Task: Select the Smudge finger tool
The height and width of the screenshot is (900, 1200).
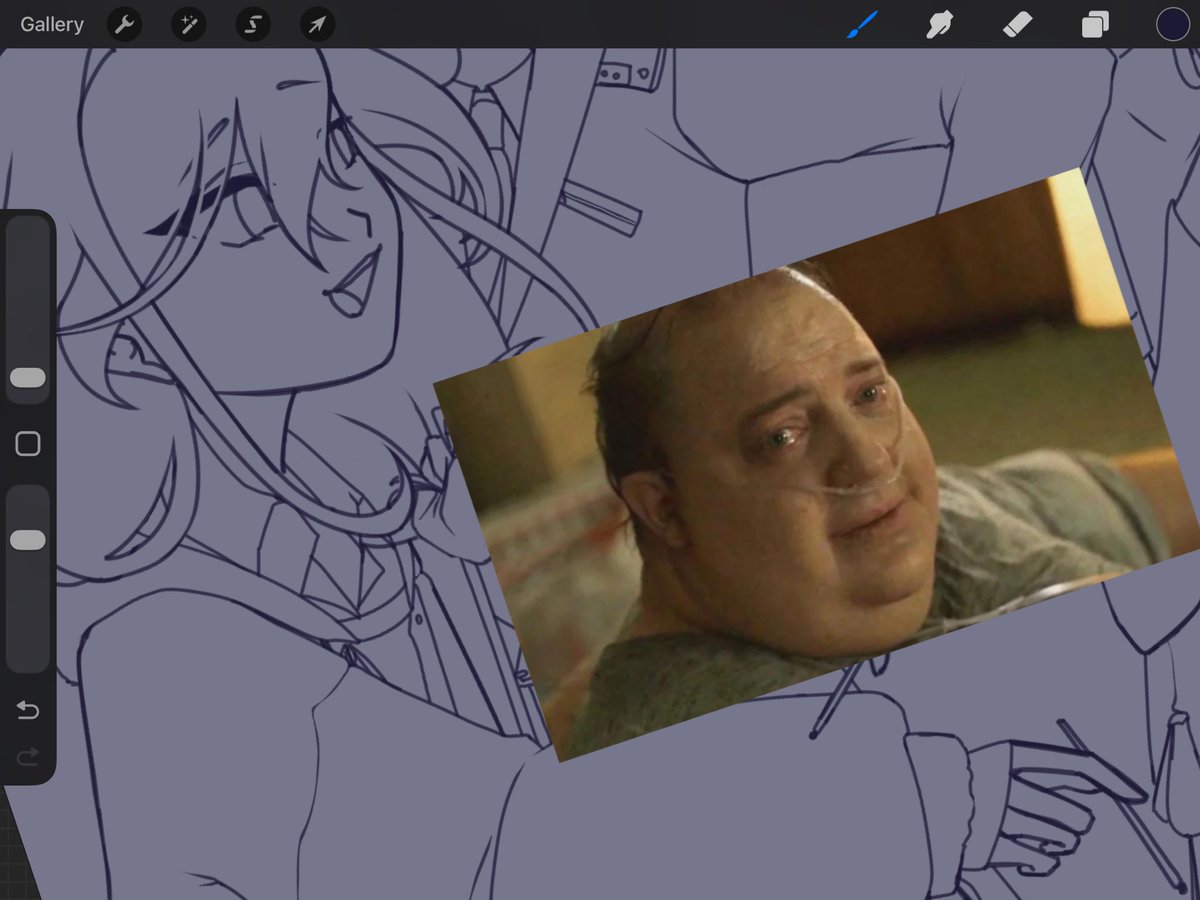Action: point(939,25)
